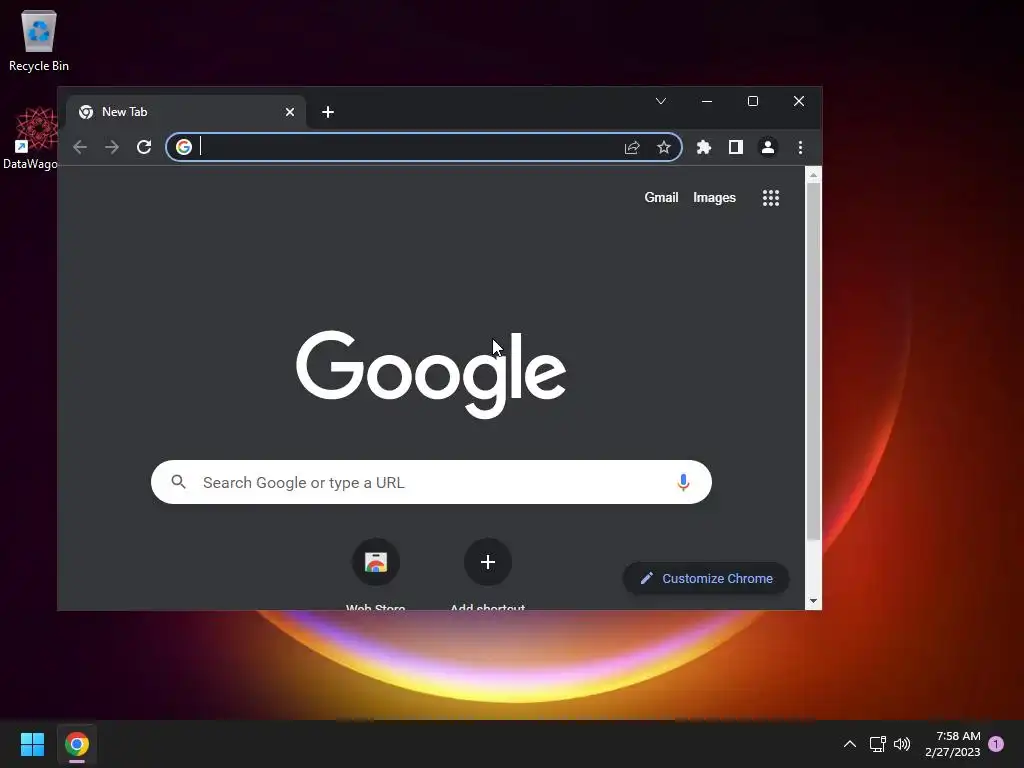Select the Recycle Bin desktop icon
The width and height of the screenshot is (1024, 768).
39,41
